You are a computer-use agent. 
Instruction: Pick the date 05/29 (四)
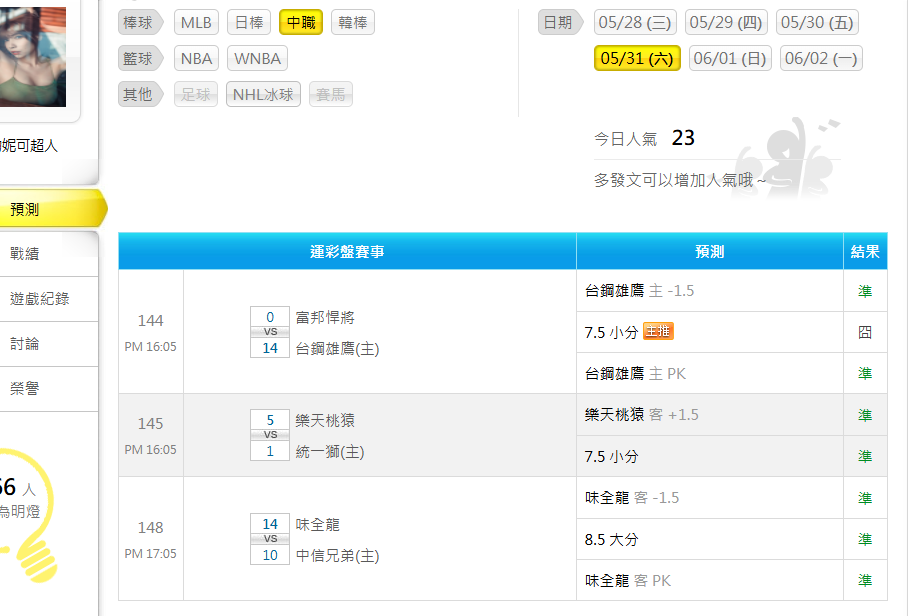click(726, 23)
